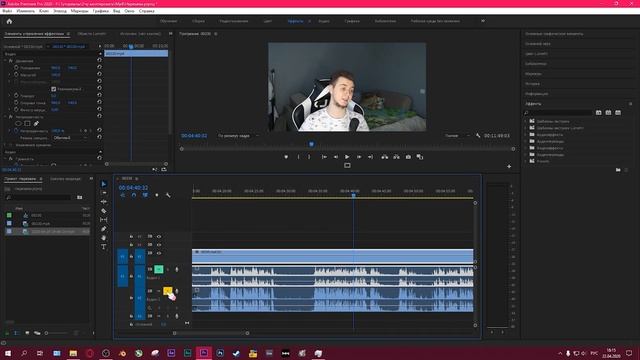Toggle V3 track output eye
640x360 pixels.
click(x=159, y=236)
